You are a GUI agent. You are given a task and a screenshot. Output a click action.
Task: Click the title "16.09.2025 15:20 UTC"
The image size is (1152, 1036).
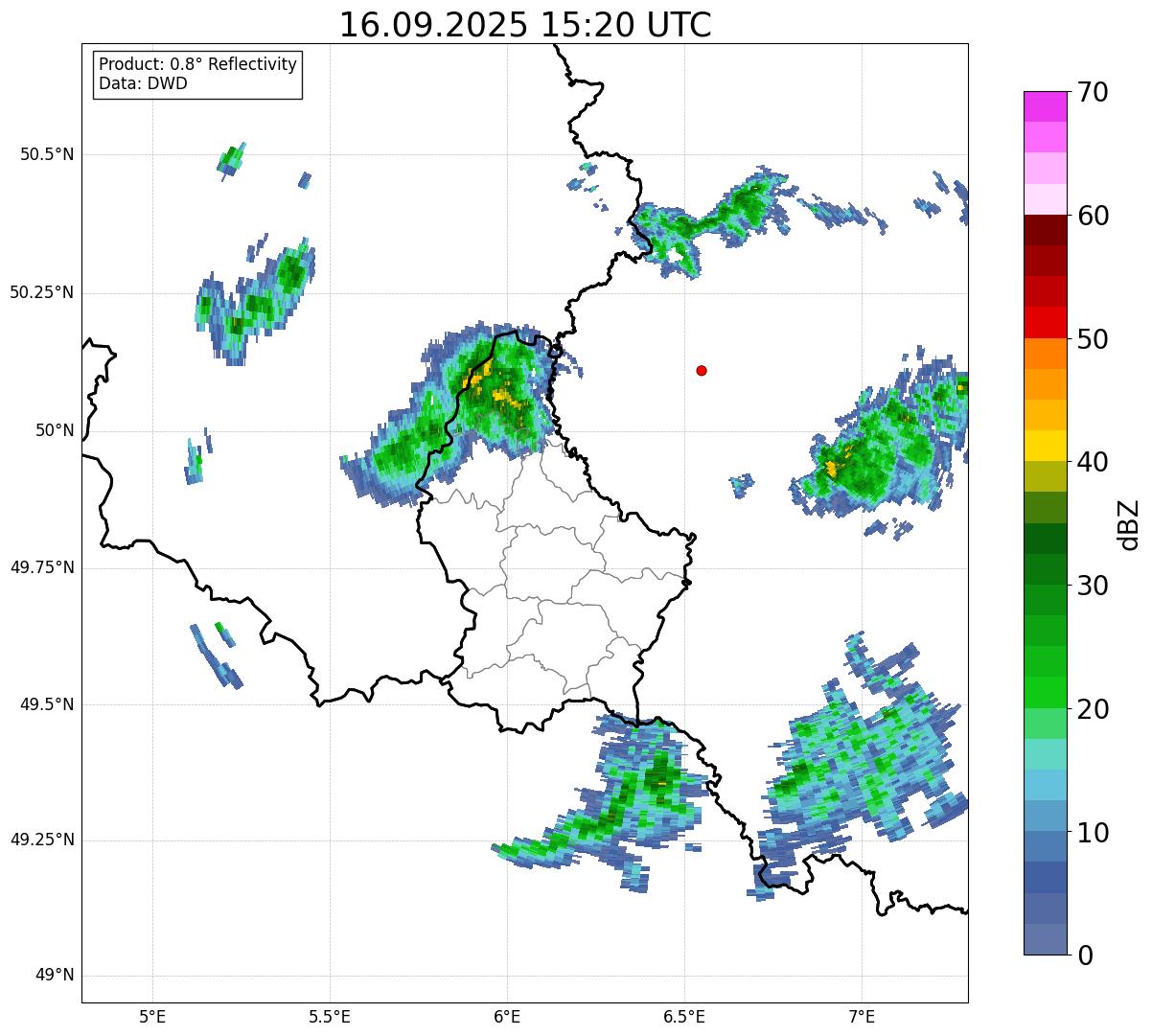pyautogui.click(x=525, y=25)
